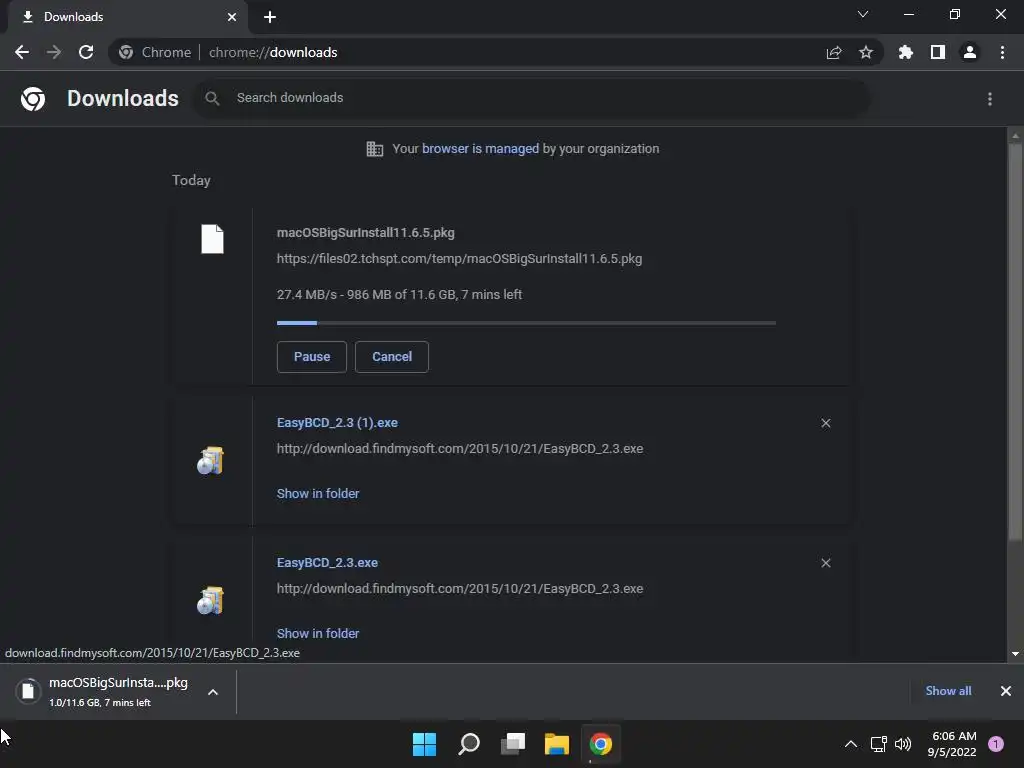Click the source URL under EasyBCD_2.3 (1).exe
Viewport: 1024px width, 768px height.
460,449
